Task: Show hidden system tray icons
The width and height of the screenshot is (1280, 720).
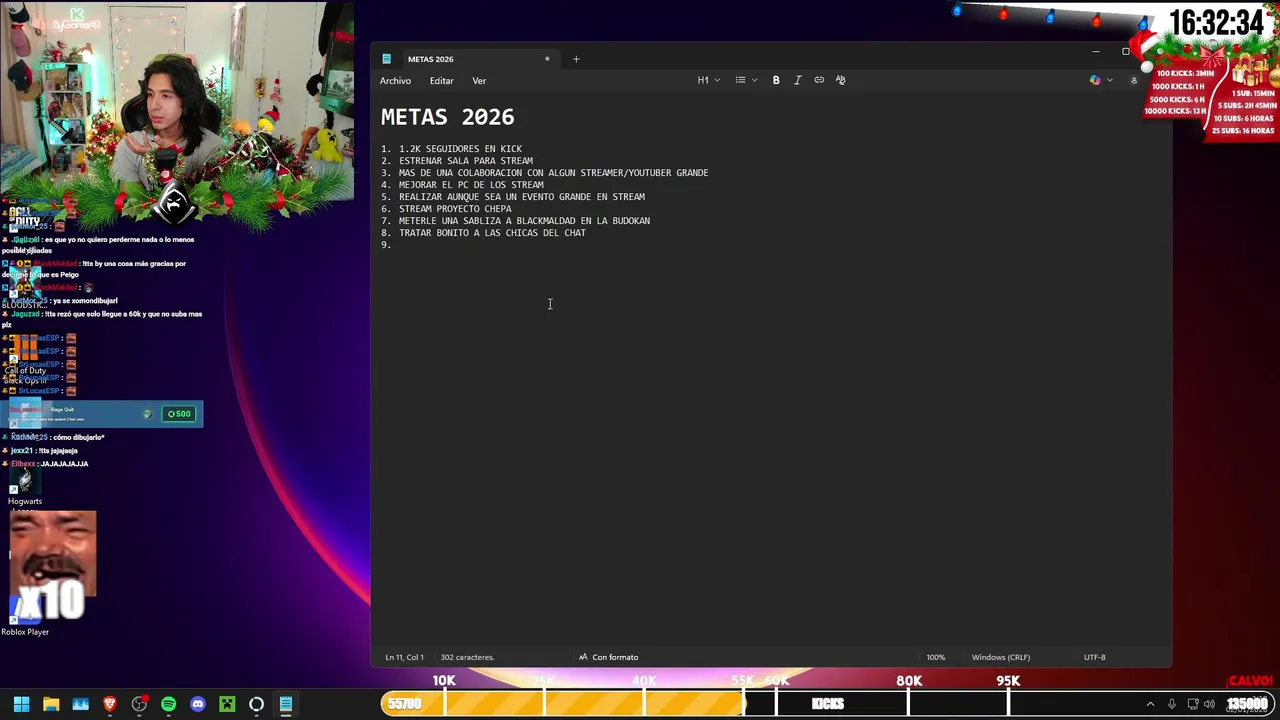Action: tap(1150, 704)
